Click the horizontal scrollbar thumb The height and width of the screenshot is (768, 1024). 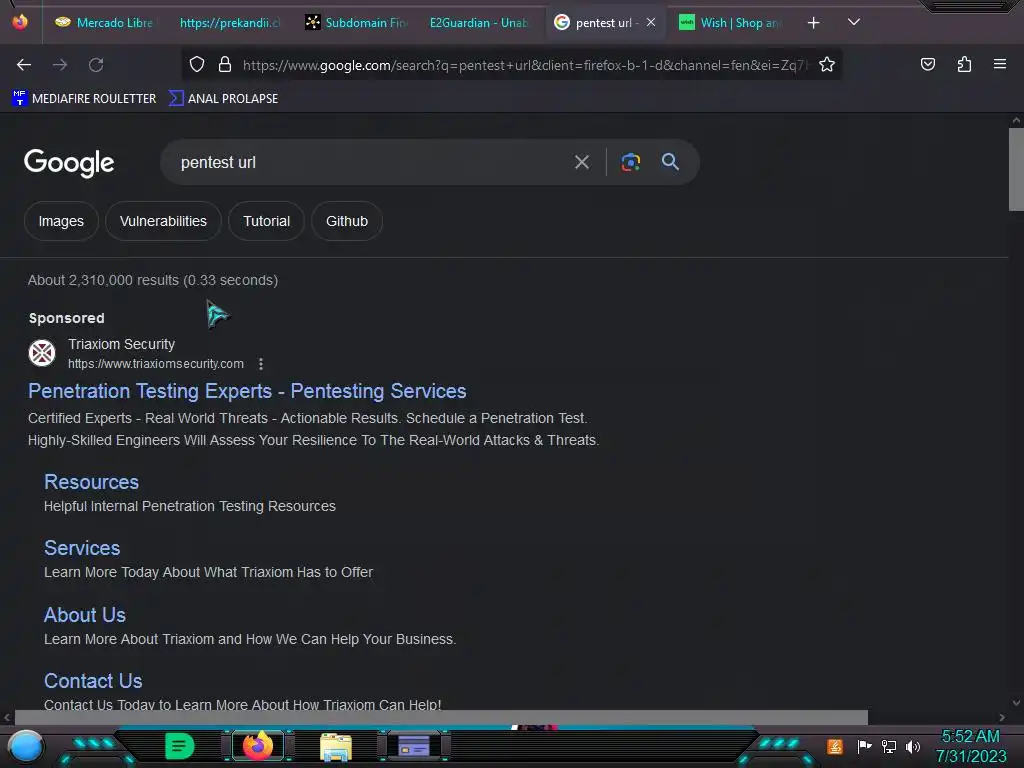coord(441,717)
